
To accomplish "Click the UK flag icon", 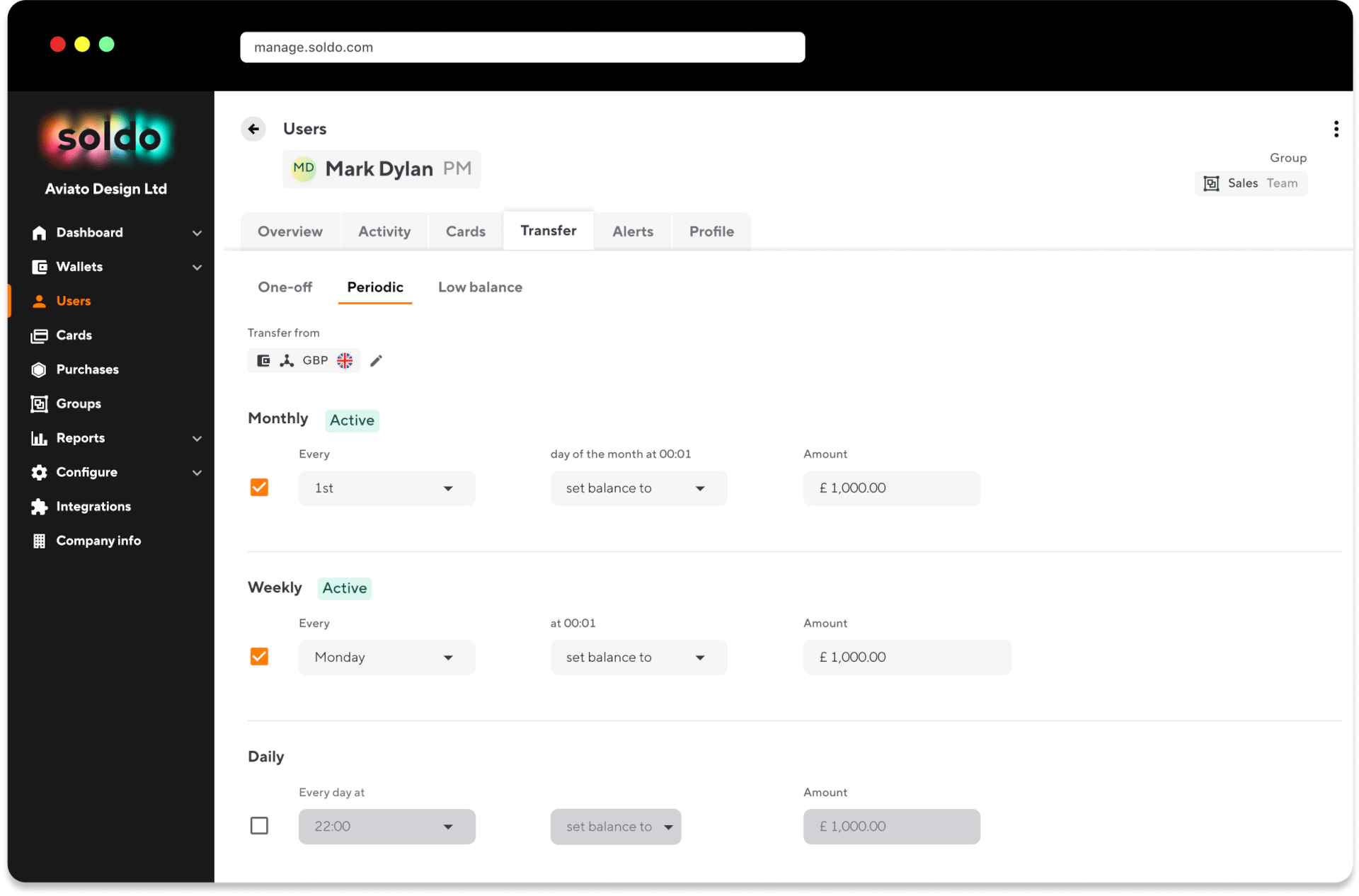I will pyautogui.click(x=345, y=361).
